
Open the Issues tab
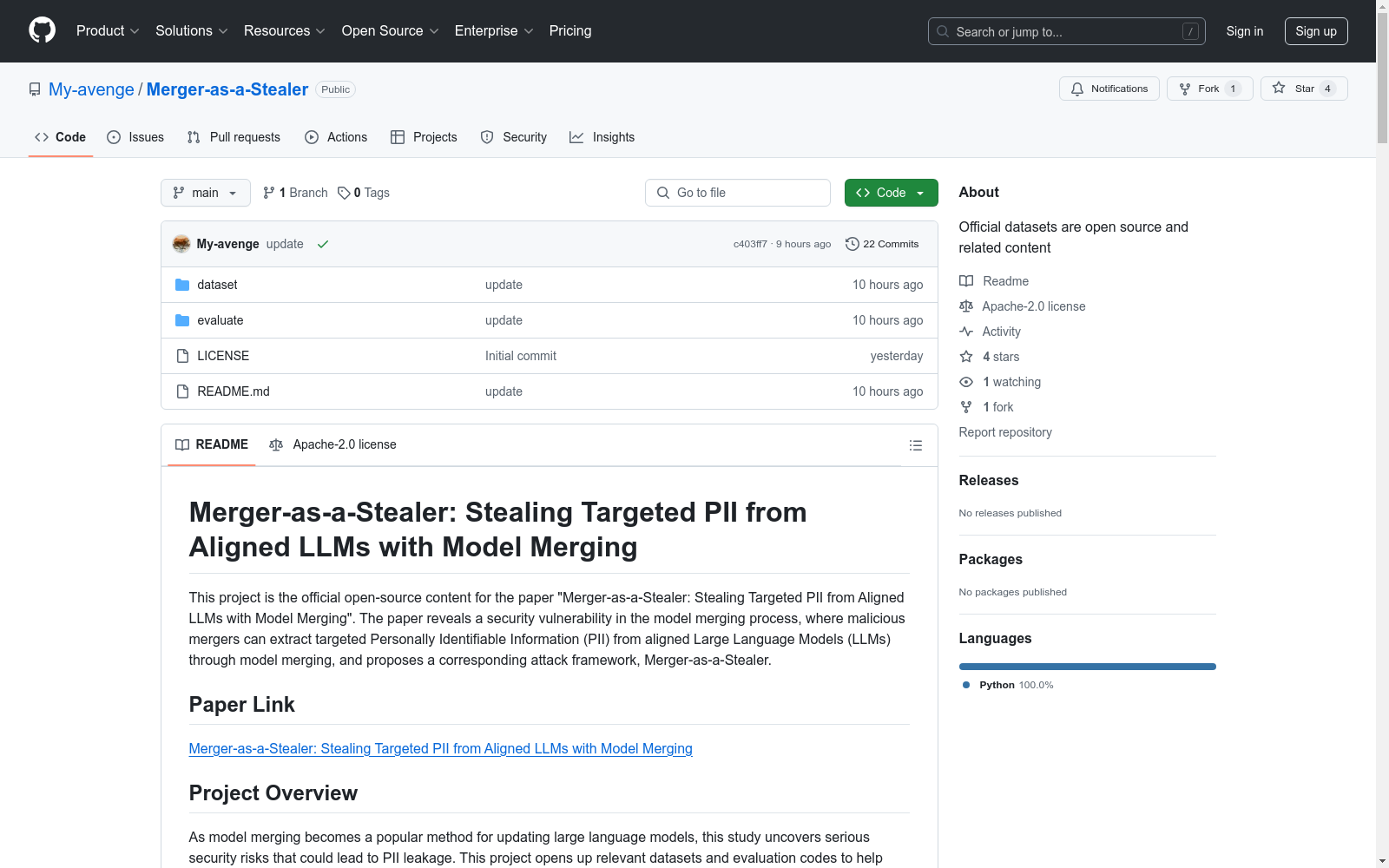pos(135,137)
